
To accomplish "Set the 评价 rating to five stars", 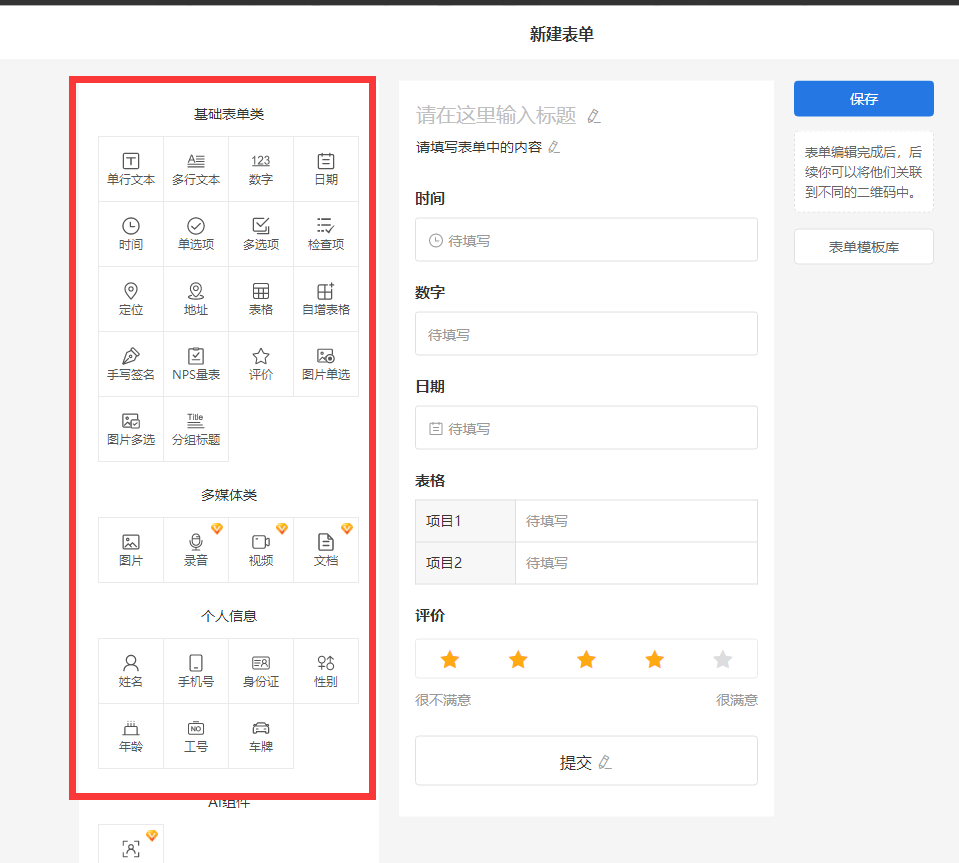I will pyautogui.click(x=723, y=659).
